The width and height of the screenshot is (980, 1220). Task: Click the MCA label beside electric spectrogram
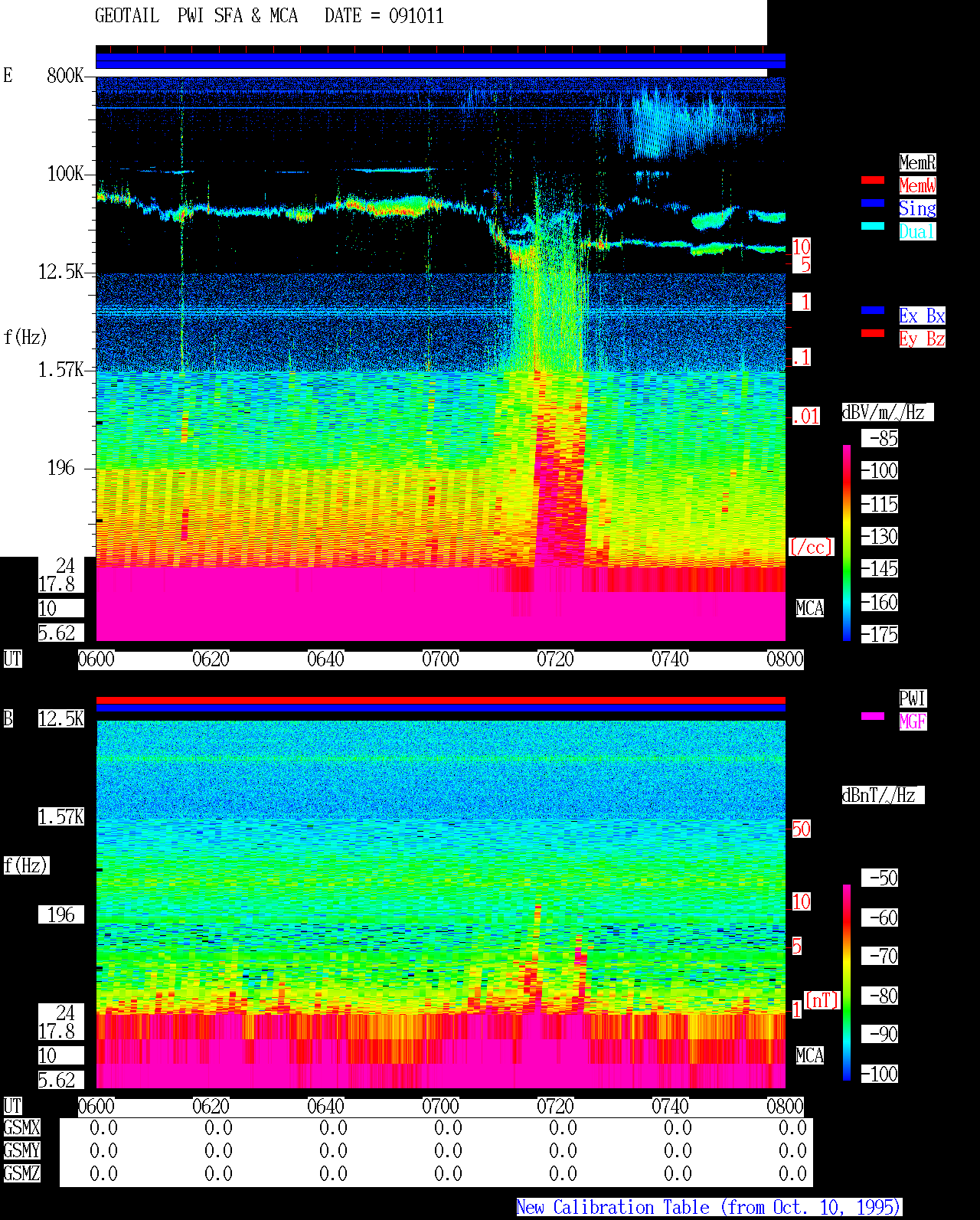click(x=810, y=608)
